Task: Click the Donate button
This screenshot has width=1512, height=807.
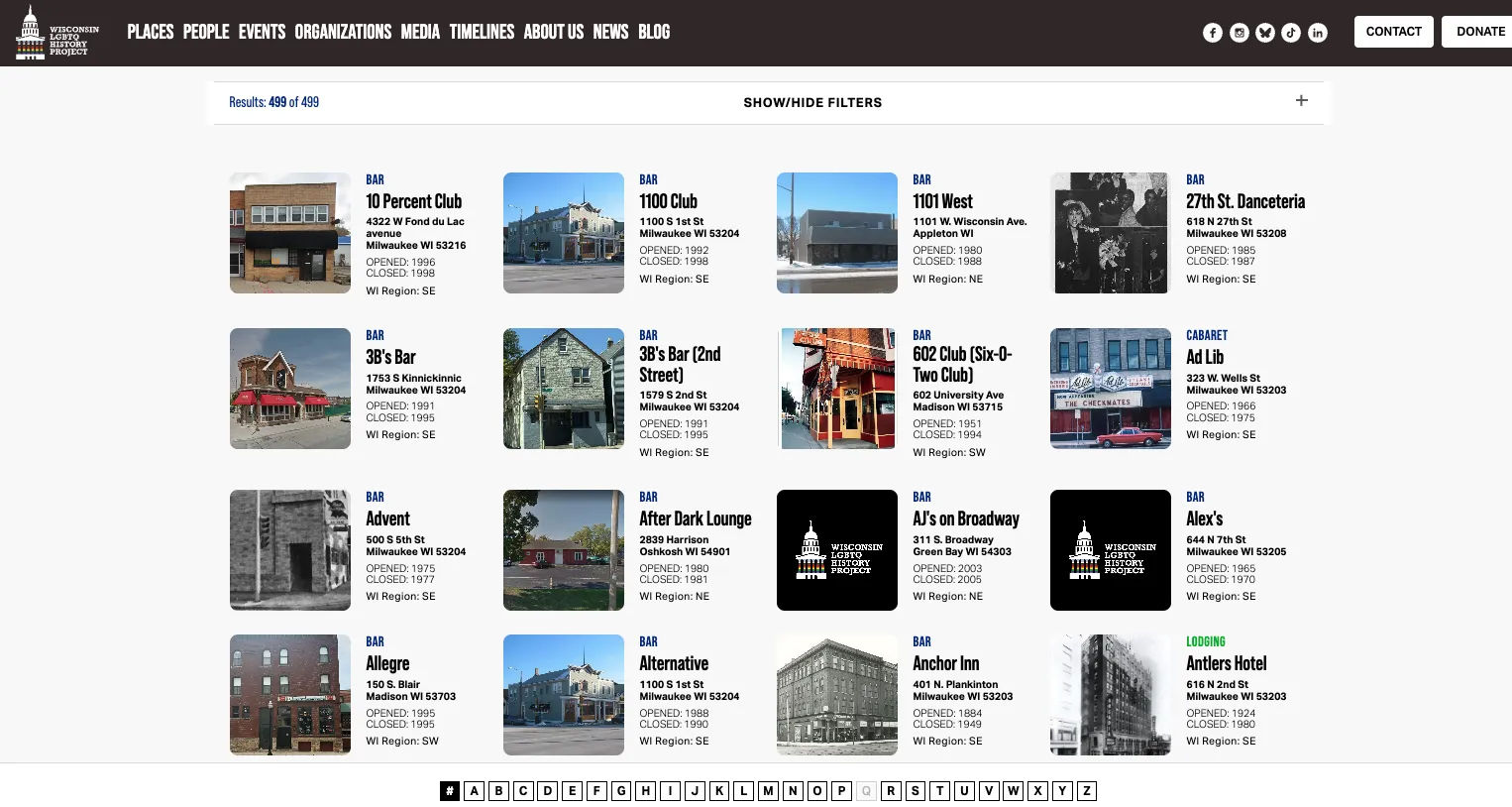Action: [x=1479, y=32]
